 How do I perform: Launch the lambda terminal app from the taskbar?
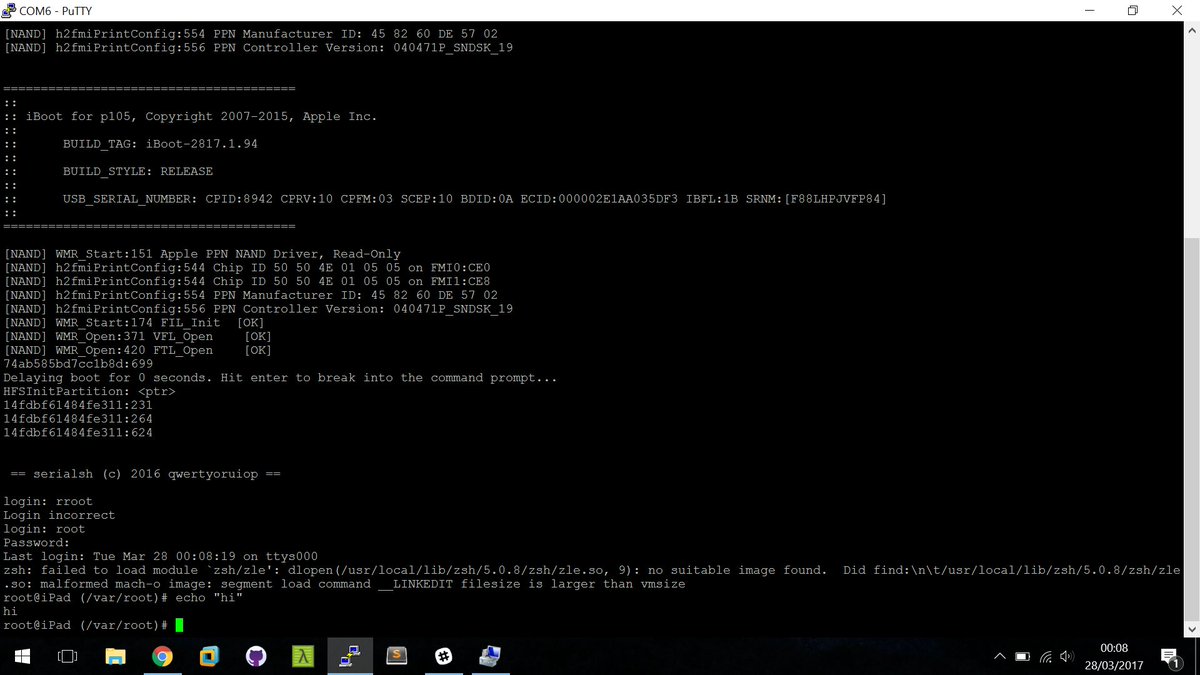click(x=302, y=657)
